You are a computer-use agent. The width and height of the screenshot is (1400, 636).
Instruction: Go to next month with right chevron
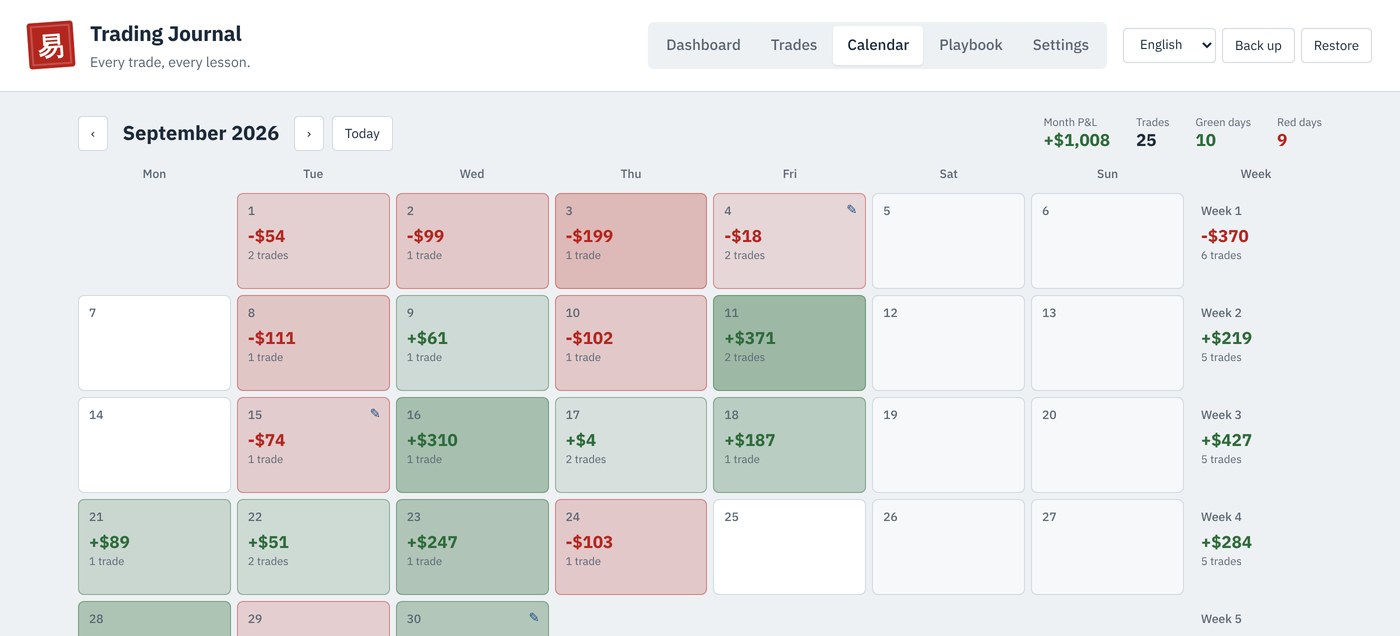point(309,133)
